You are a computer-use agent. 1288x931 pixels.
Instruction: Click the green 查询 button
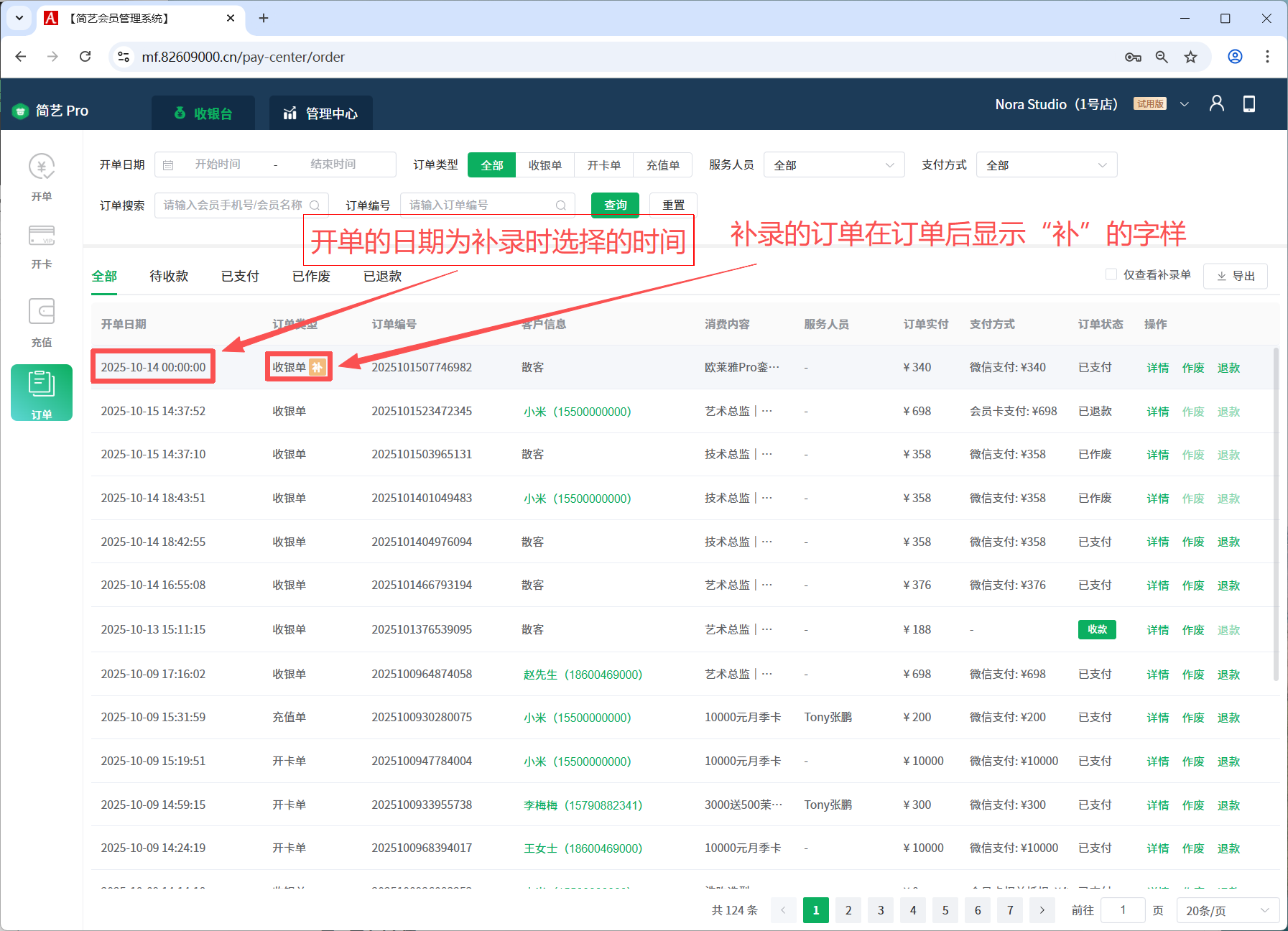point(615,205)
